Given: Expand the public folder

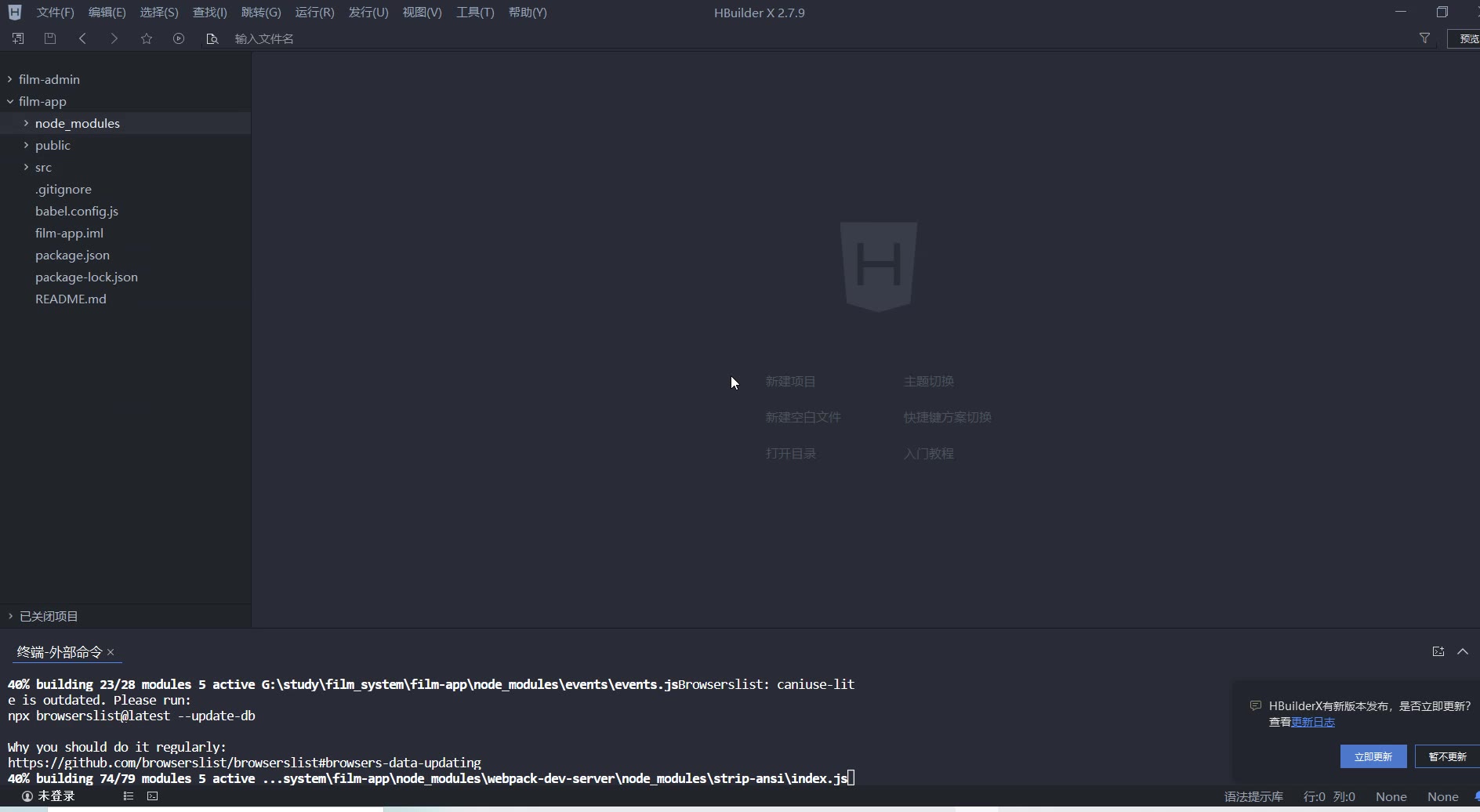Looking at the screenshot, I should [26, 145].
